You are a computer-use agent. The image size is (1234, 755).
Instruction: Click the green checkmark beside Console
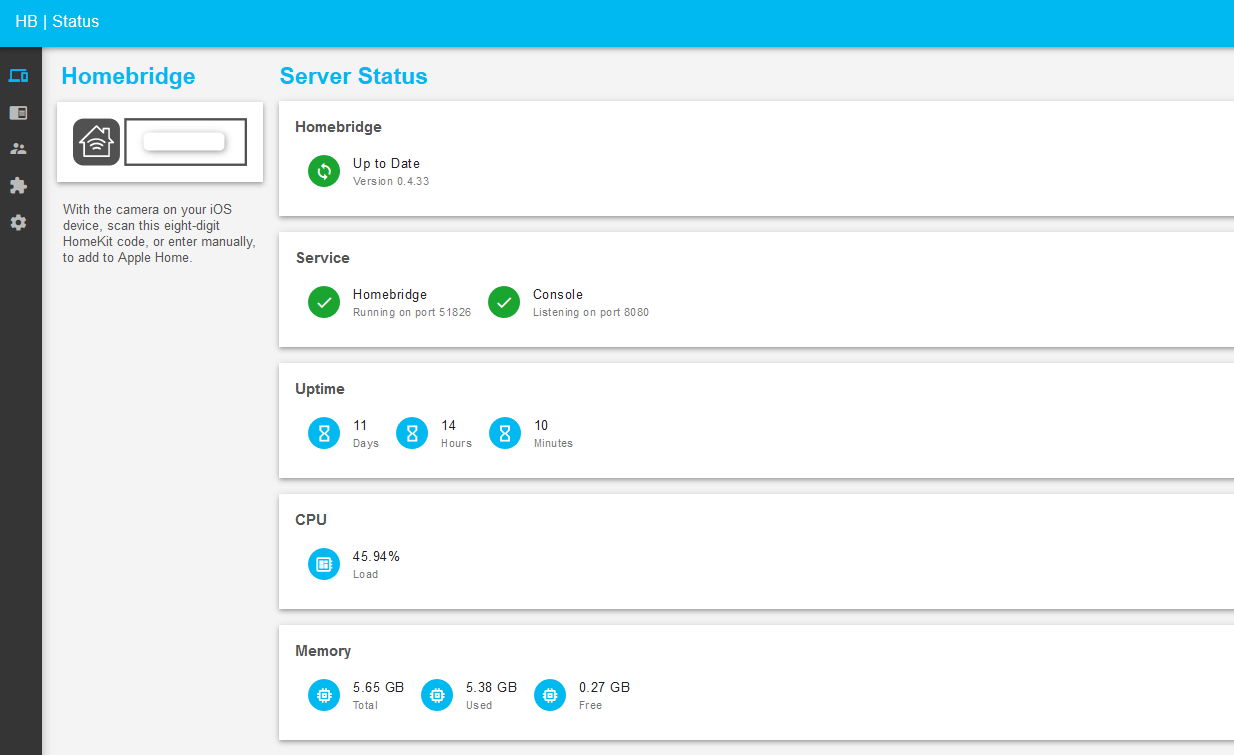point(504,302)
